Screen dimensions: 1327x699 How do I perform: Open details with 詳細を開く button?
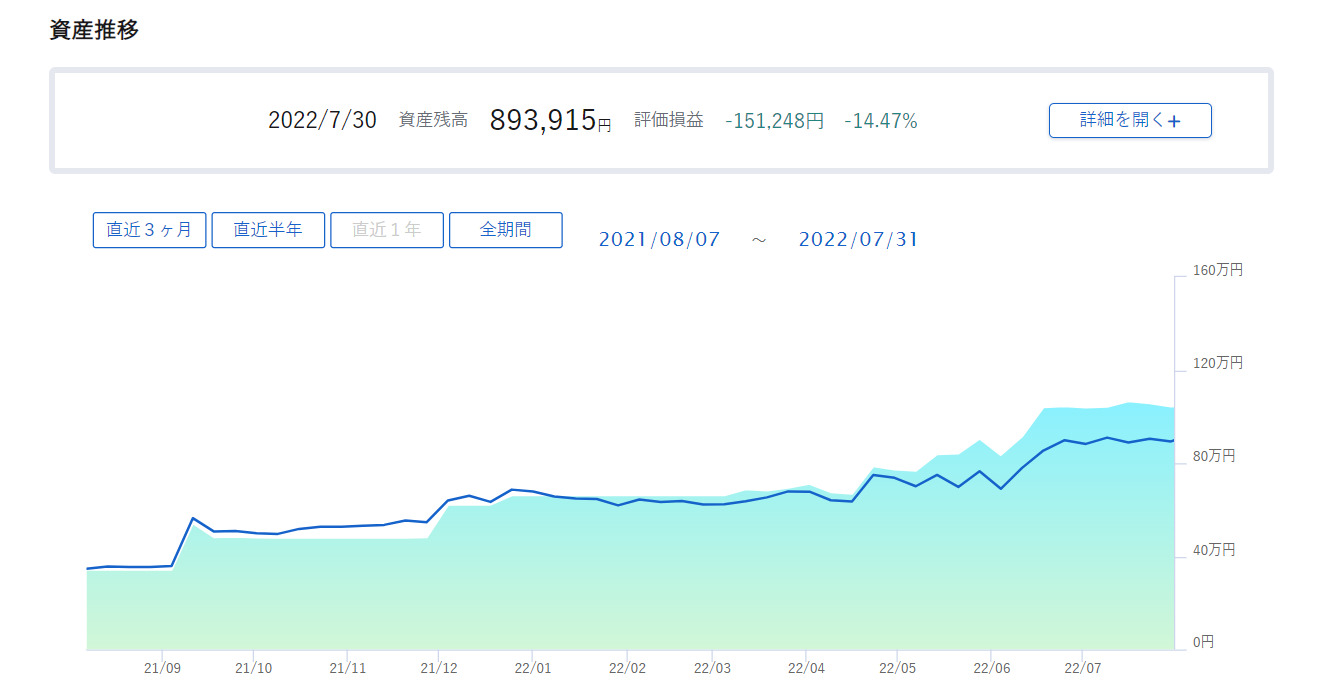click(x=1130, y=120)
